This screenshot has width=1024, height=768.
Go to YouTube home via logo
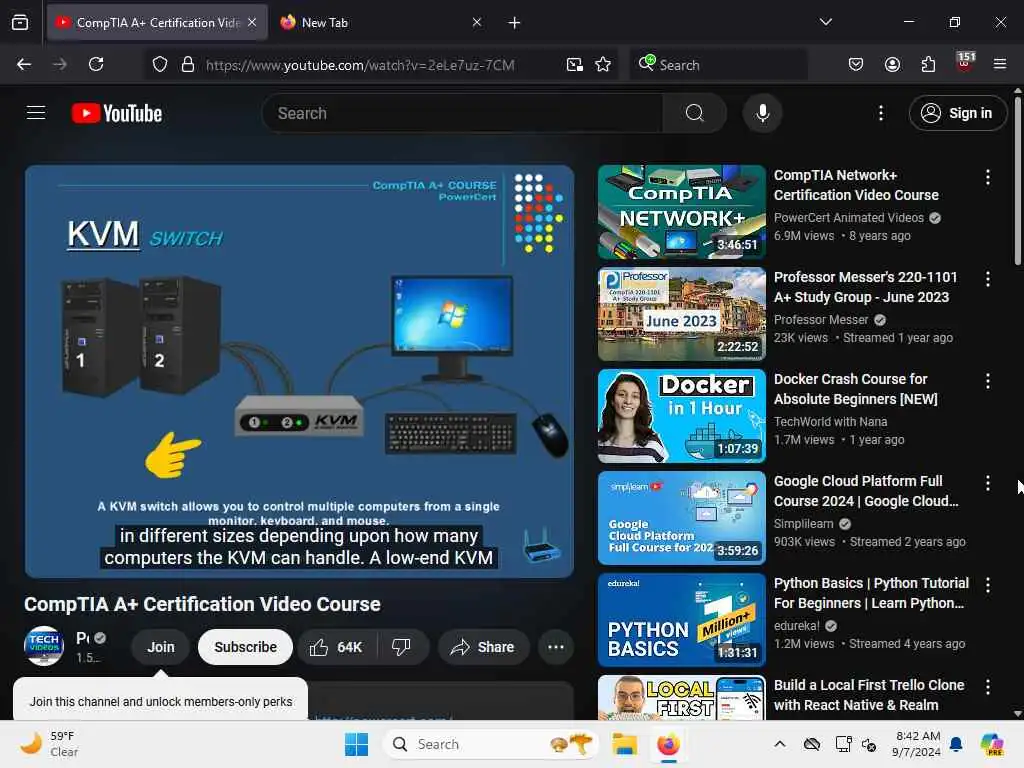pos(117,113)
